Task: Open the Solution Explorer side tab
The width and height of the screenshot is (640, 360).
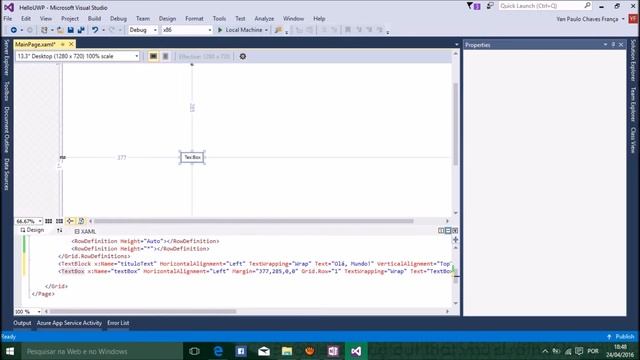Action: 633,60
